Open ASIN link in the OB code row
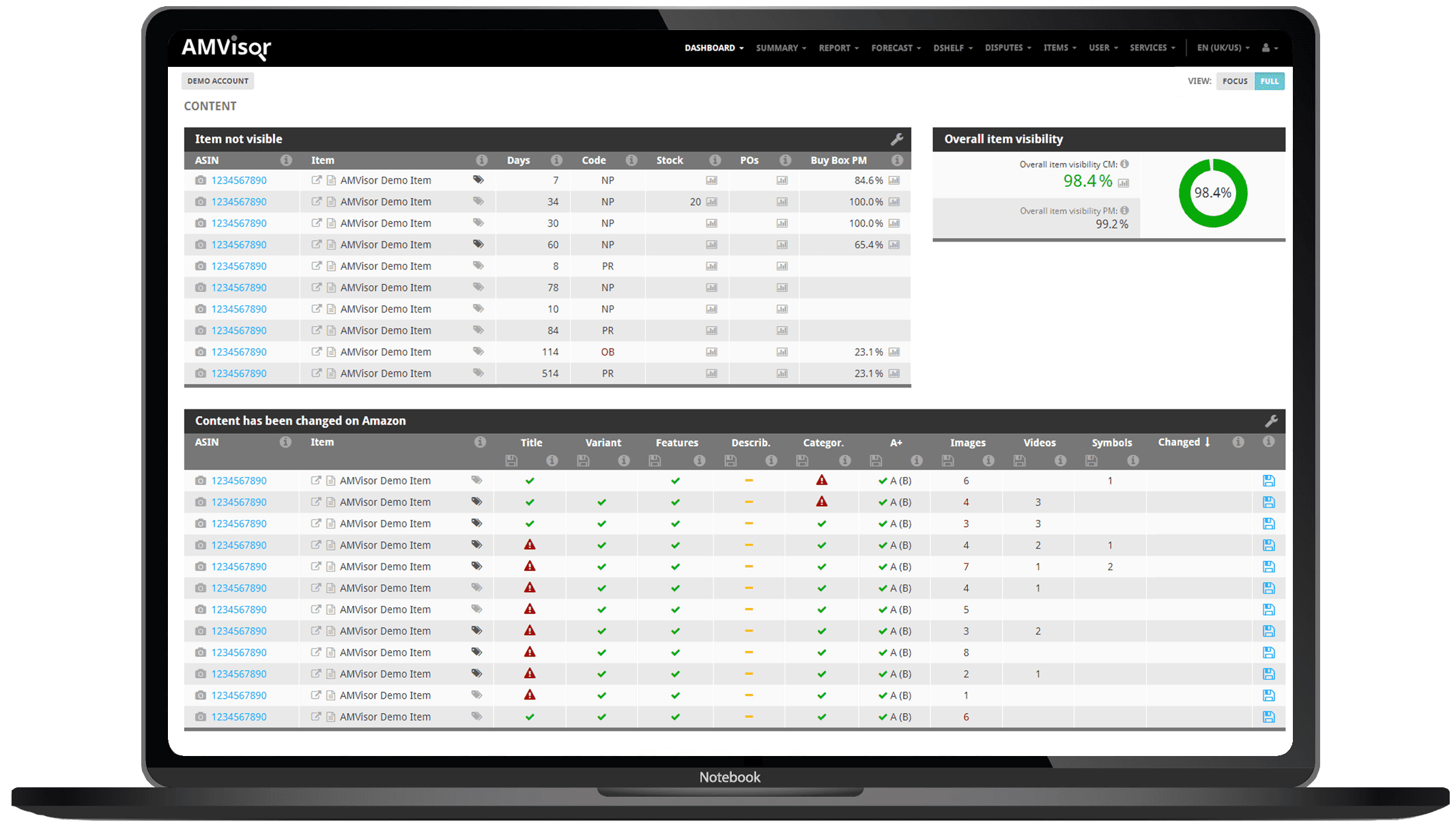 [x=239, y=352]
